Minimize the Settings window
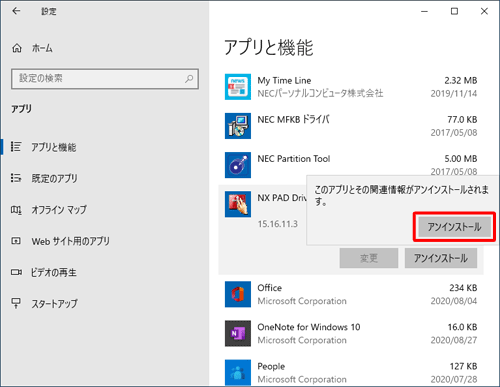Image resolution: width=500 pixels, height=387 pixels. (x=424, y=11)
